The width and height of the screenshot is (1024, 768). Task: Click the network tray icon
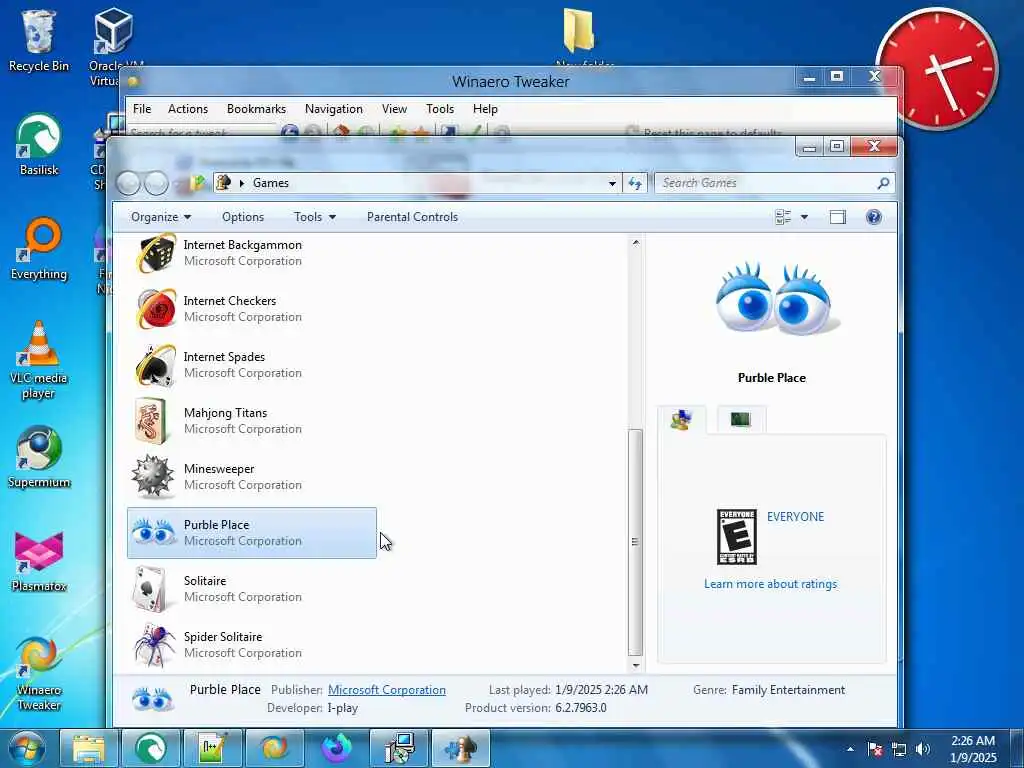pyautogui.click(x=899, y=748)
